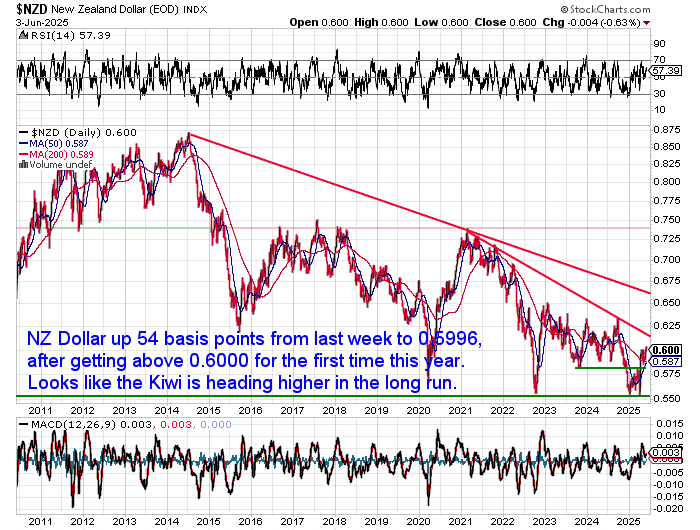700x530 pixels.
Task: Click the price axis label '0.750'
Action: (667, 220)
